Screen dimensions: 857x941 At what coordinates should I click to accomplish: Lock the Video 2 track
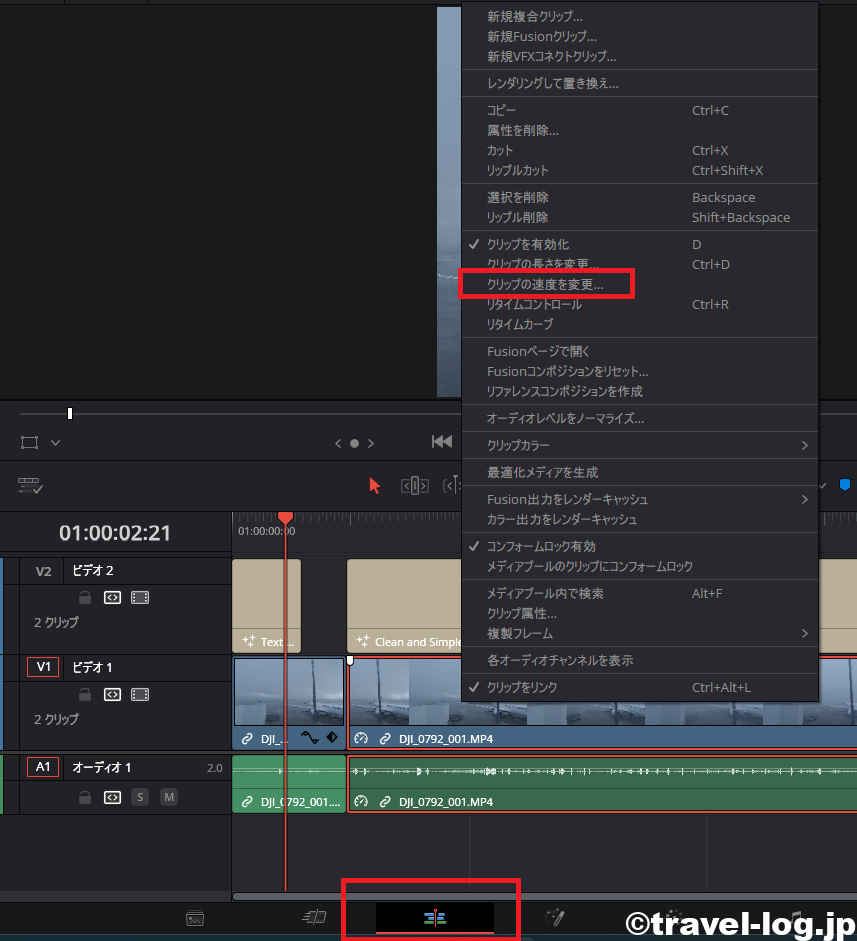click(86, 598)
